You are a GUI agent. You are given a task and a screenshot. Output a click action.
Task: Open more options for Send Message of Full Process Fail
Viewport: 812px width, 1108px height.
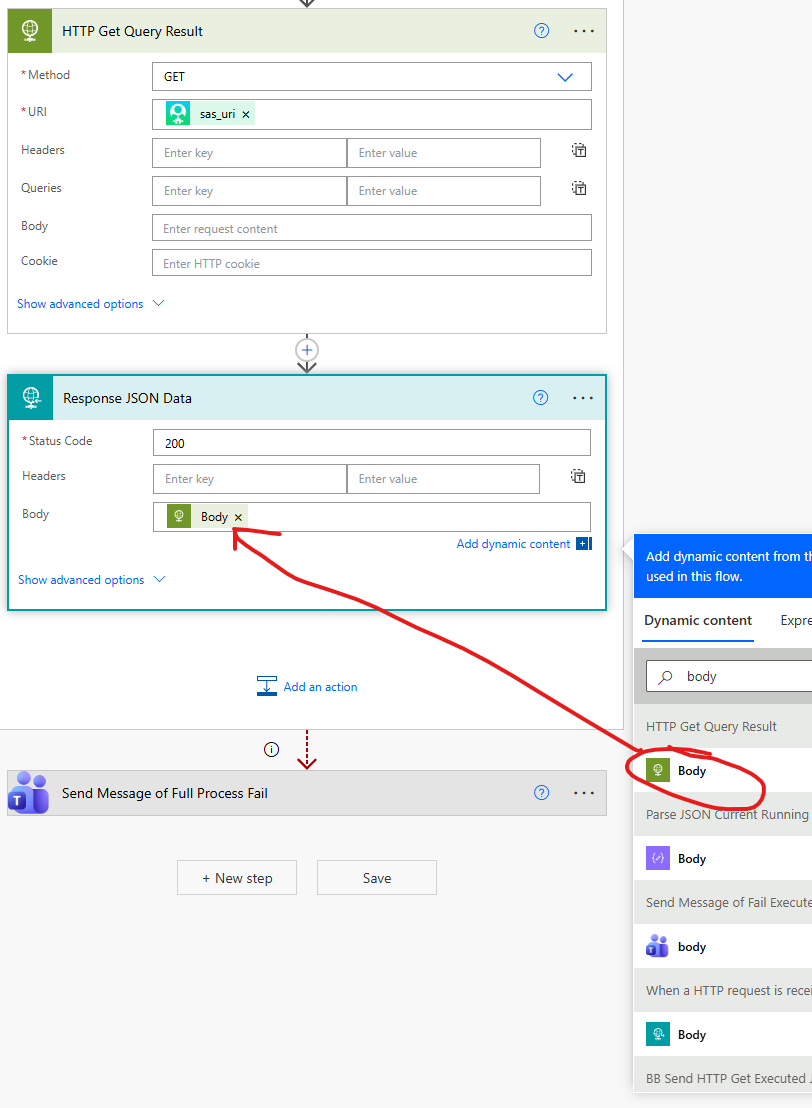tap(584, 793)
